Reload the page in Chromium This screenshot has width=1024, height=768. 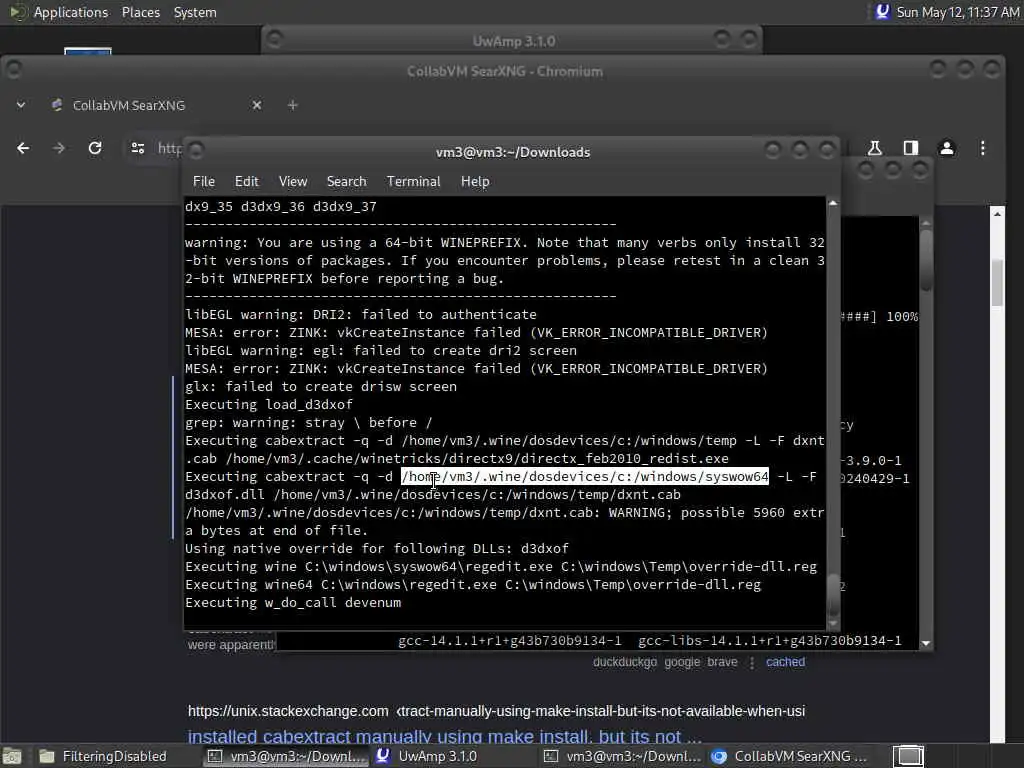[95, 148]
